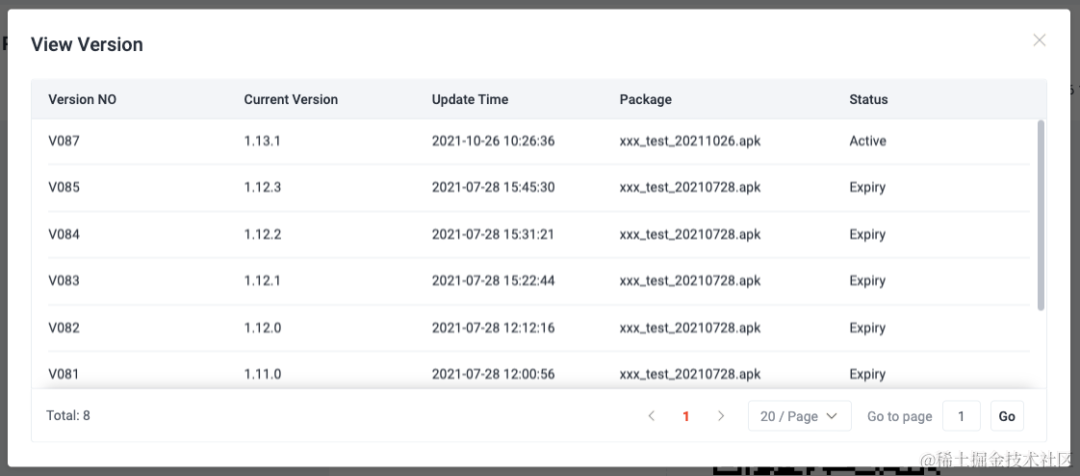
Task: Go to next page arrow
Action: 721,416
